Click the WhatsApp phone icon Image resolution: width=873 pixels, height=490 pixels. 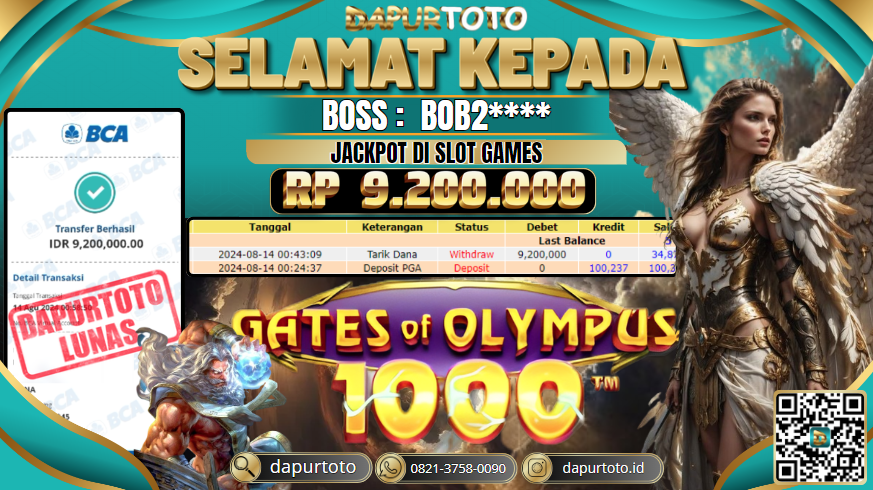pyautogui.click(x=390, y=468)
